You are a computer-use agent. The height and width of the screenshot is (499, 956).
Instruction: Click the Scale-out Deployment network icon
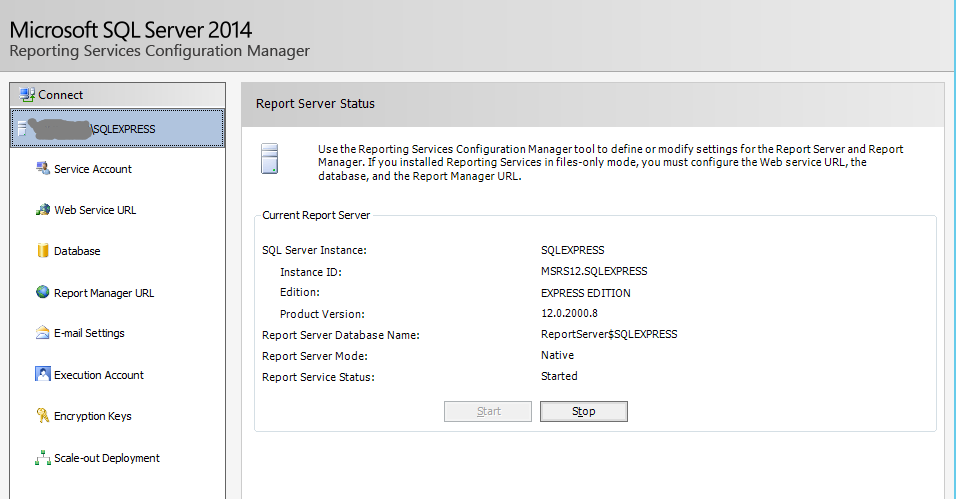[x=43, y=458]
